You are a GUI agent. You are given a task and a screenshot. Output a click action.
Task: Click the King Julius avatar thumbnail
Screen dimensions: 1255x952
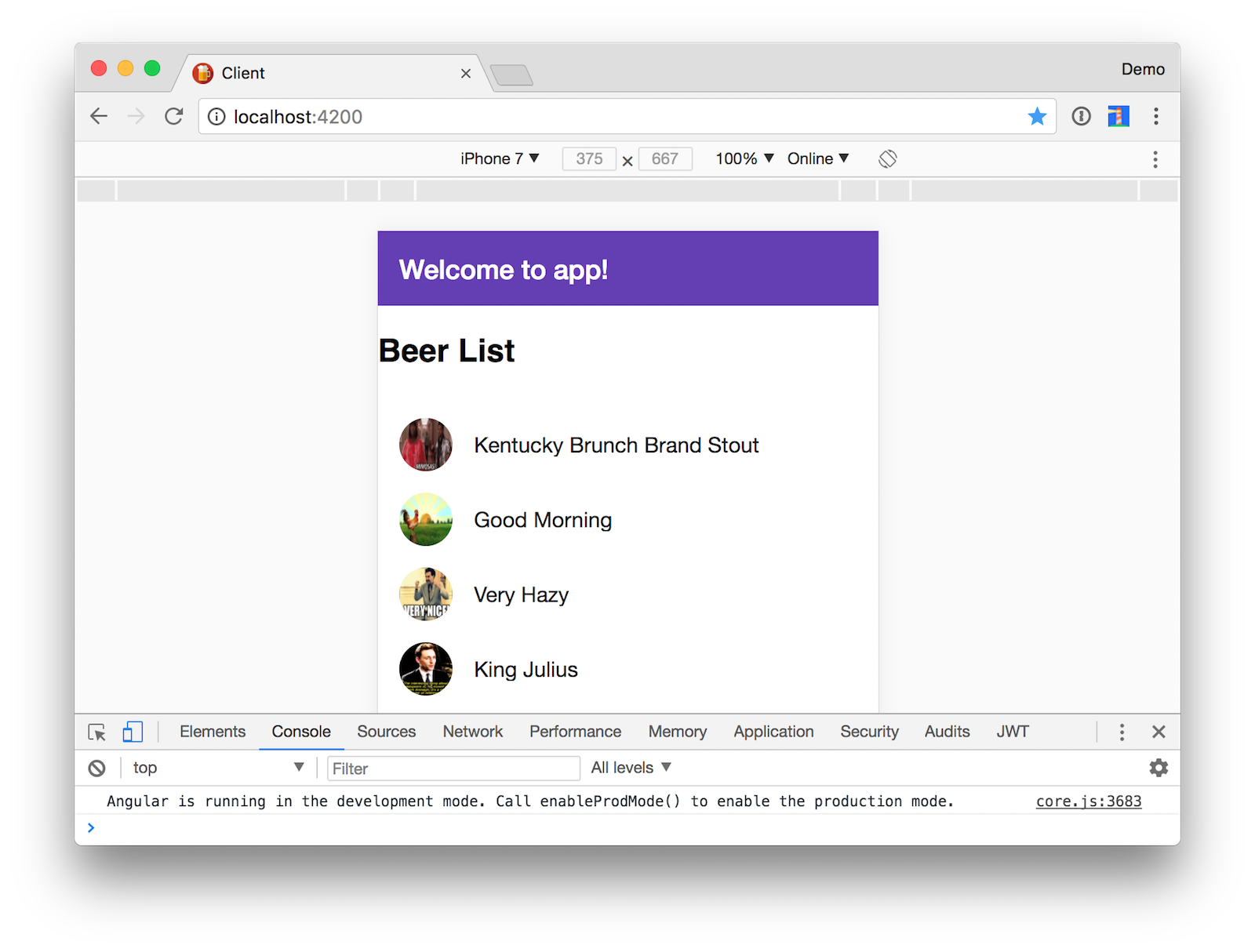(426, 669)
